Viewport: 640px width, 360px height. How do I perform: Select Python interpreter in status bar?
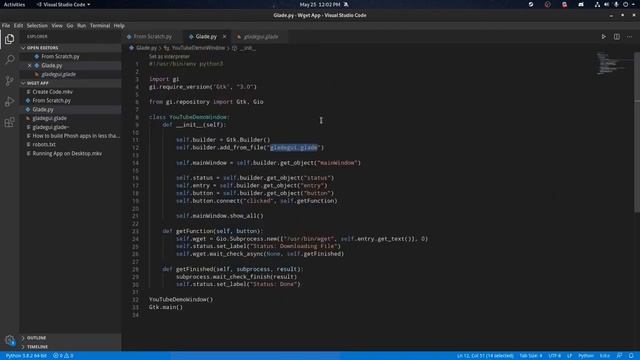click(26, 356)
